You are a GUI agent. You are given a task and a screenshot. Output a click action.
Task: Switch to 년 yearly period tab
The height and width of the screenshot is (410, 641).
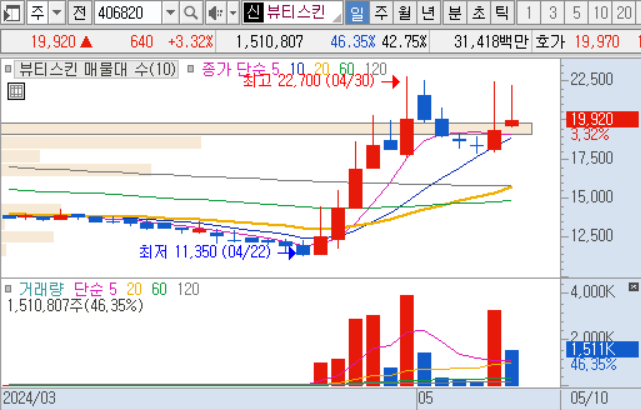click(x=428, y=13)
